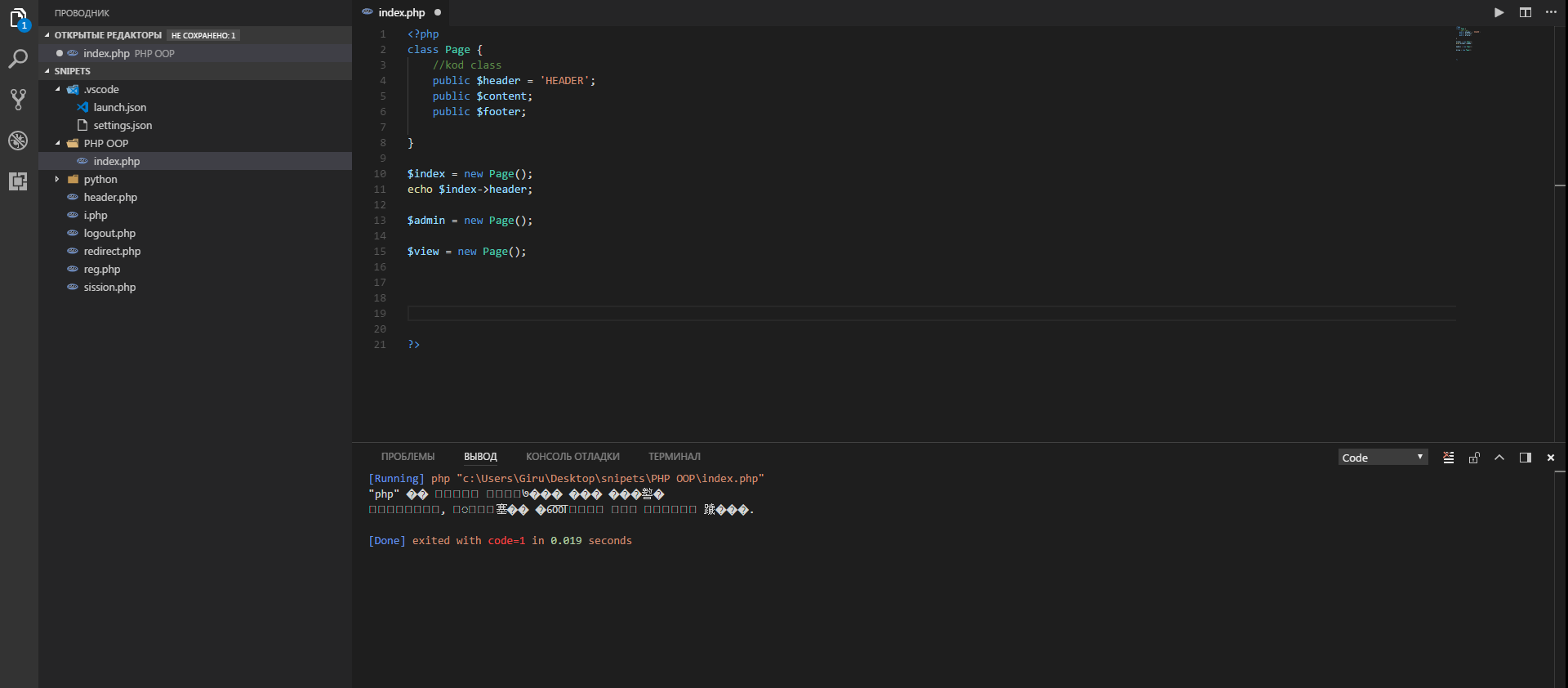Click line number 10 in gutter
The width and height of the screenshot is (1568, 688).
[380, 174]
